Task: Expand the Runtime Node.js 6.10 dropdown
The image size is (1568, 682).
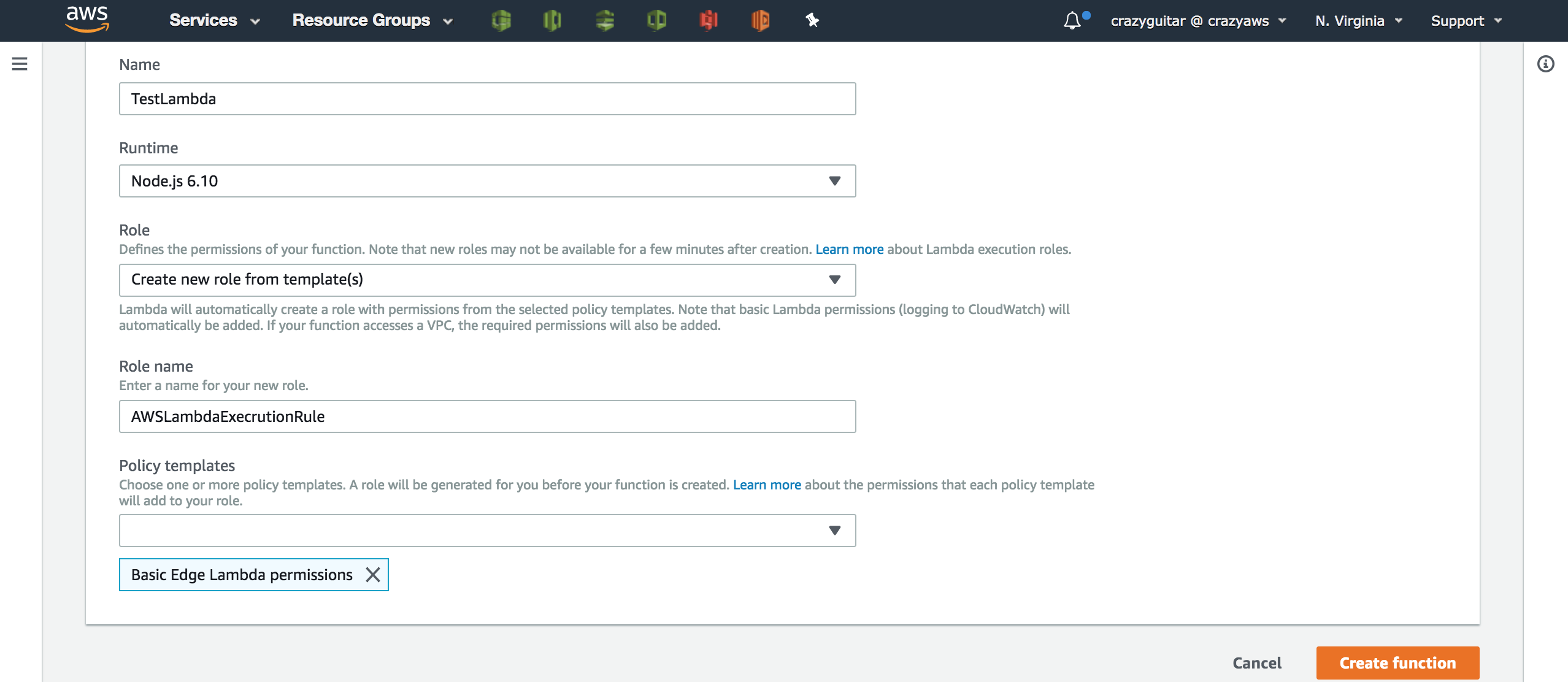Action: [487, 181]
